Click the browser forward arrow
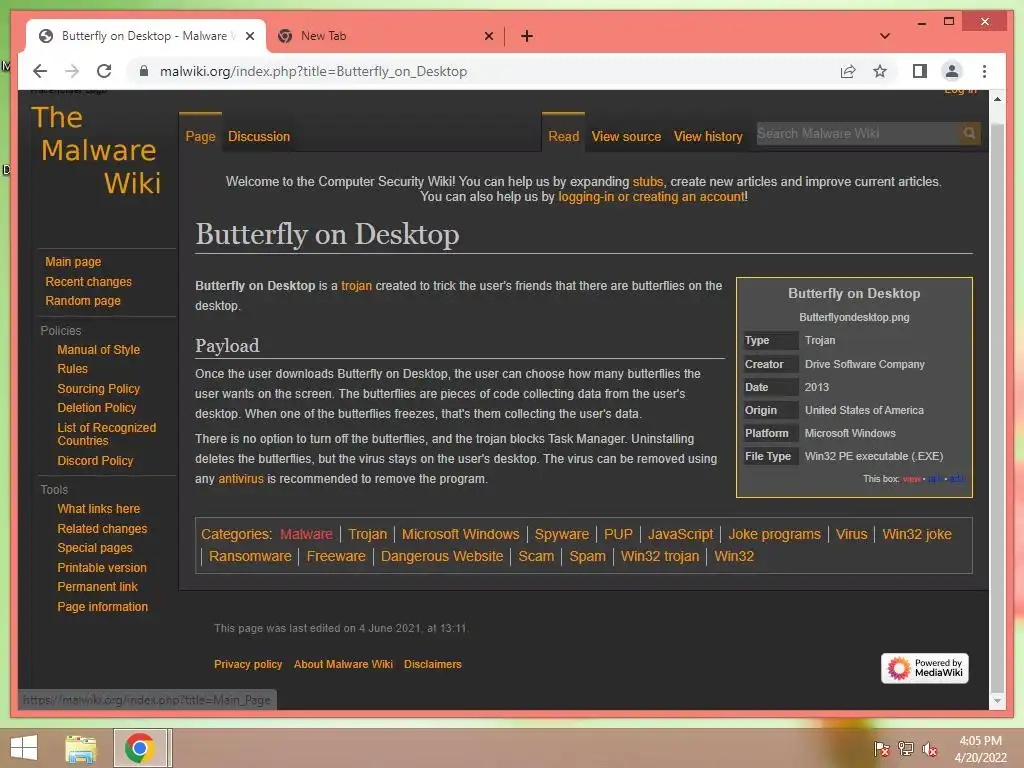The width and height of the screenshot is (1024, 768). pyautogui.click(x=72, y=71)
